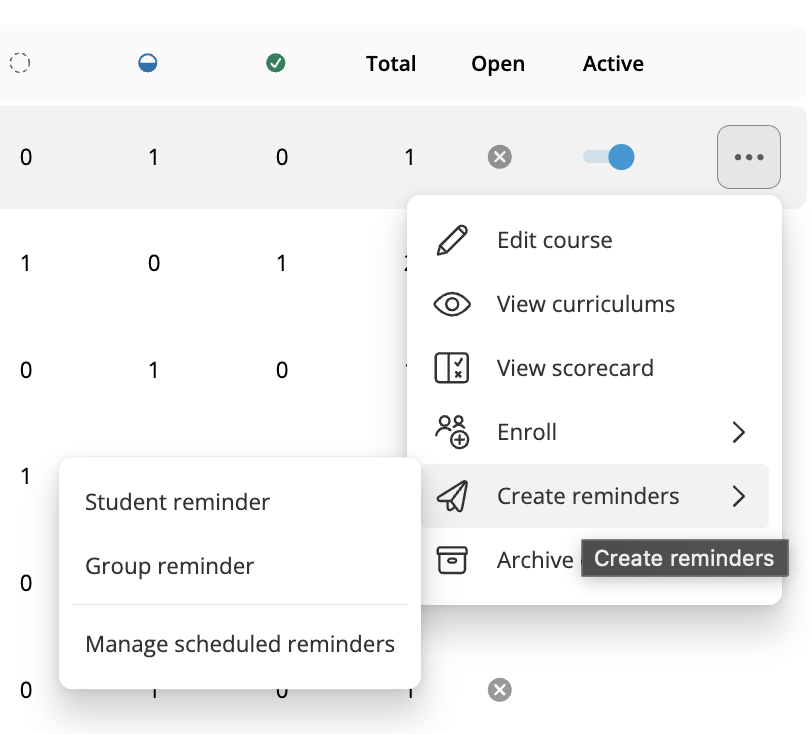The height and width of the screenshot is (734, 812).
Task: Sort by the Total column header
Action: [x=391, y=64]
